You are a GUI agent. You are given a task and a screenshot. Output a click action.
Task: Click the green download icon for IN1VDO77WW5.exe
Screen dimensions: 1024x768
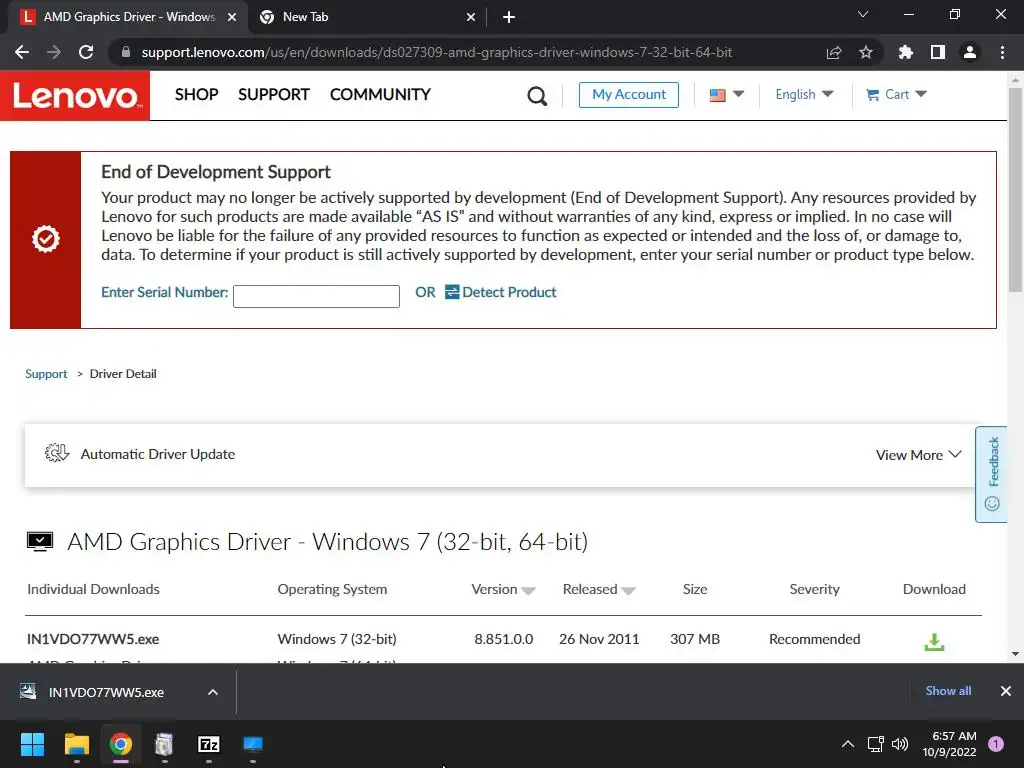(934, 641)
